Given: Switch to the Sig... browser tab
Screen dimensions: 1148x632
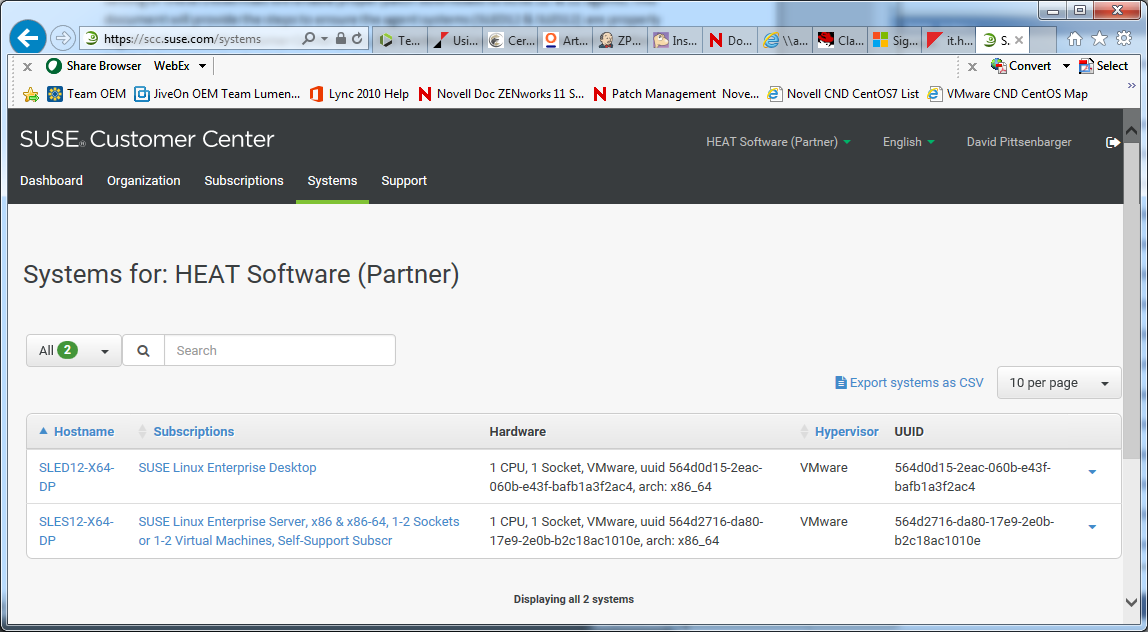Looking at the screenshot, I should pos(895,40).
